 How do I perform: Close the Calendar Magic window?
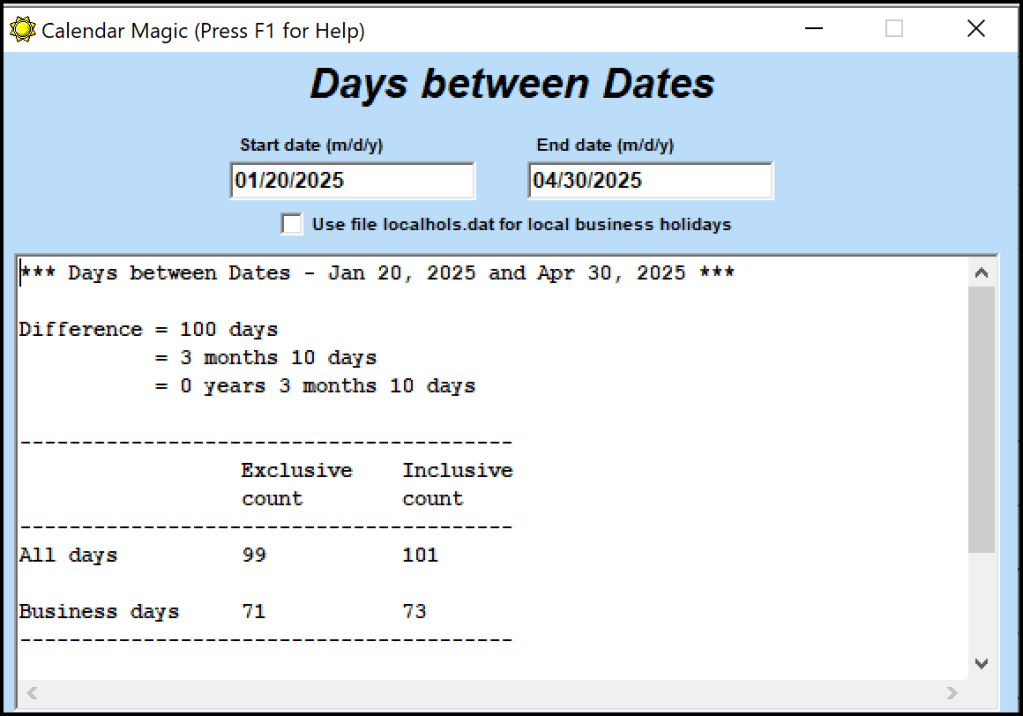pyautogui.click(x=976, y=30)
